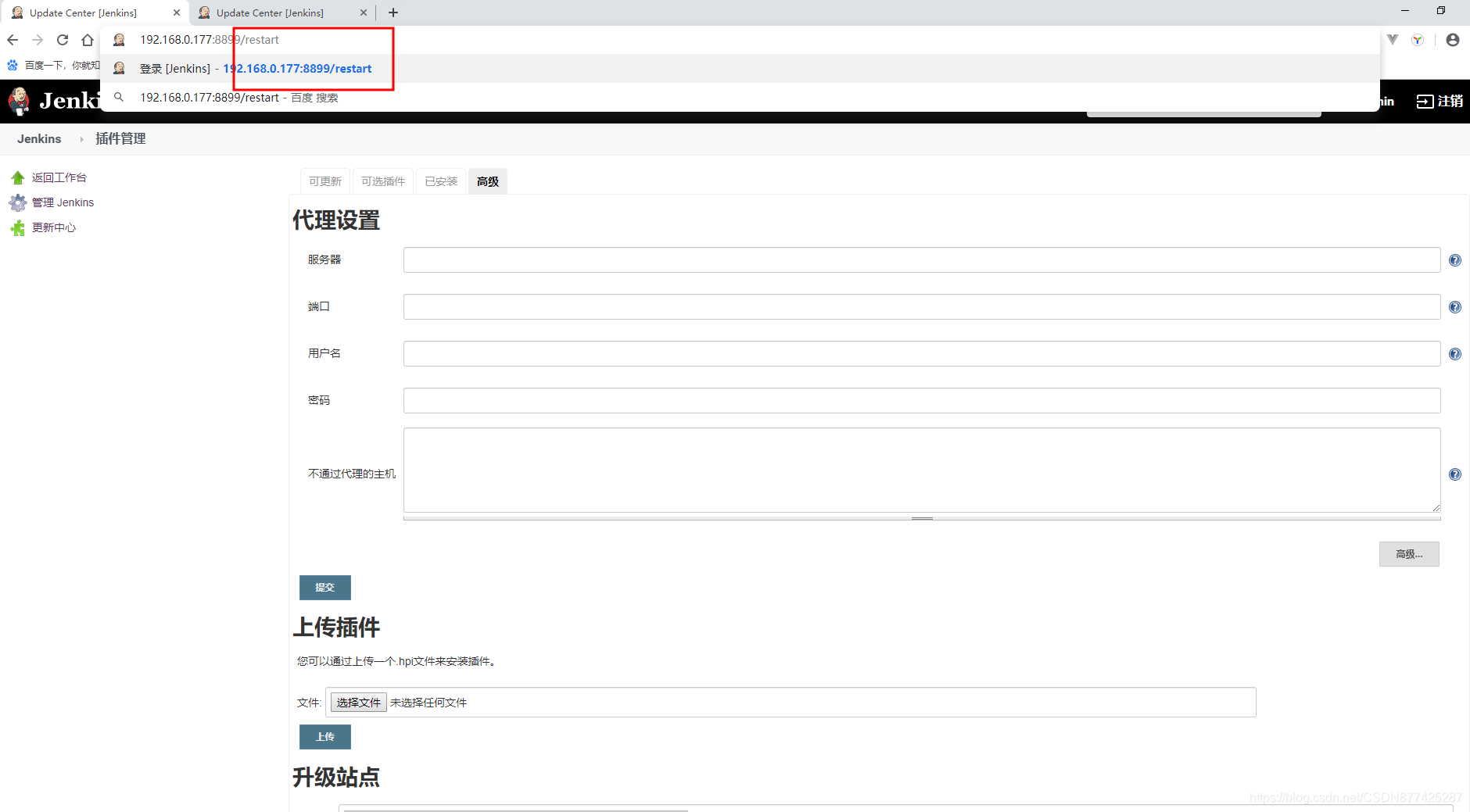
Task: Select the 高级 tab
Action: pyautogui.click(x=488, y=181)
